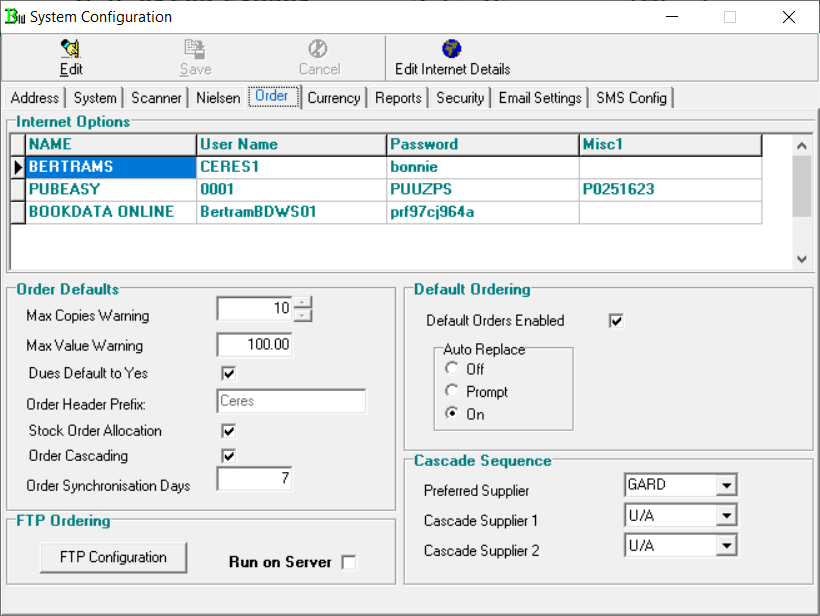Click the Password column header
Viewport: 820px width, 616px height.
(x=483, y=144)
